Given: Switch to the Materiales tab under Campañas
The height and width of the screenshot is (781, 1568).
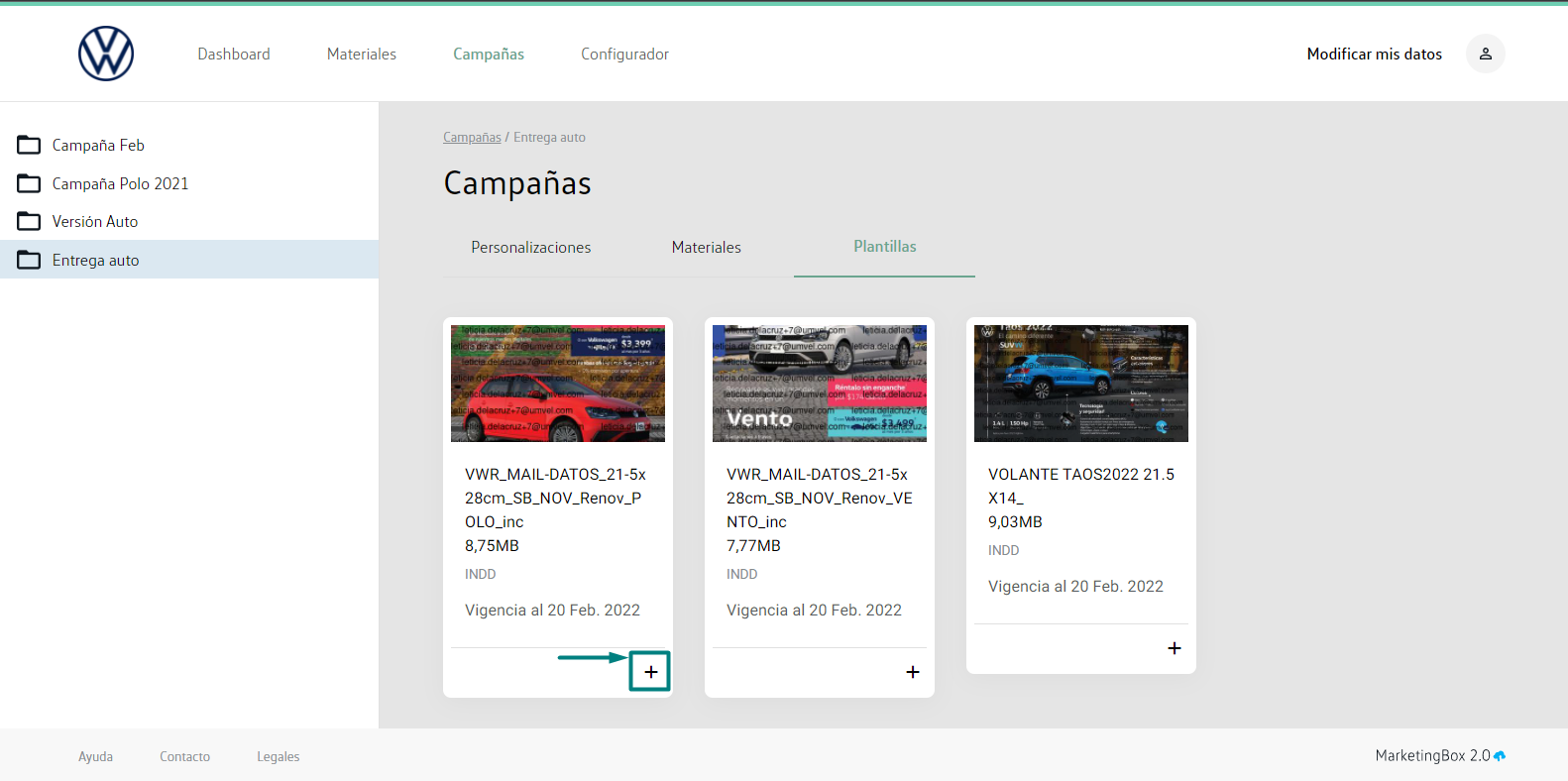Looking at the screenshot, I should 707,247.
